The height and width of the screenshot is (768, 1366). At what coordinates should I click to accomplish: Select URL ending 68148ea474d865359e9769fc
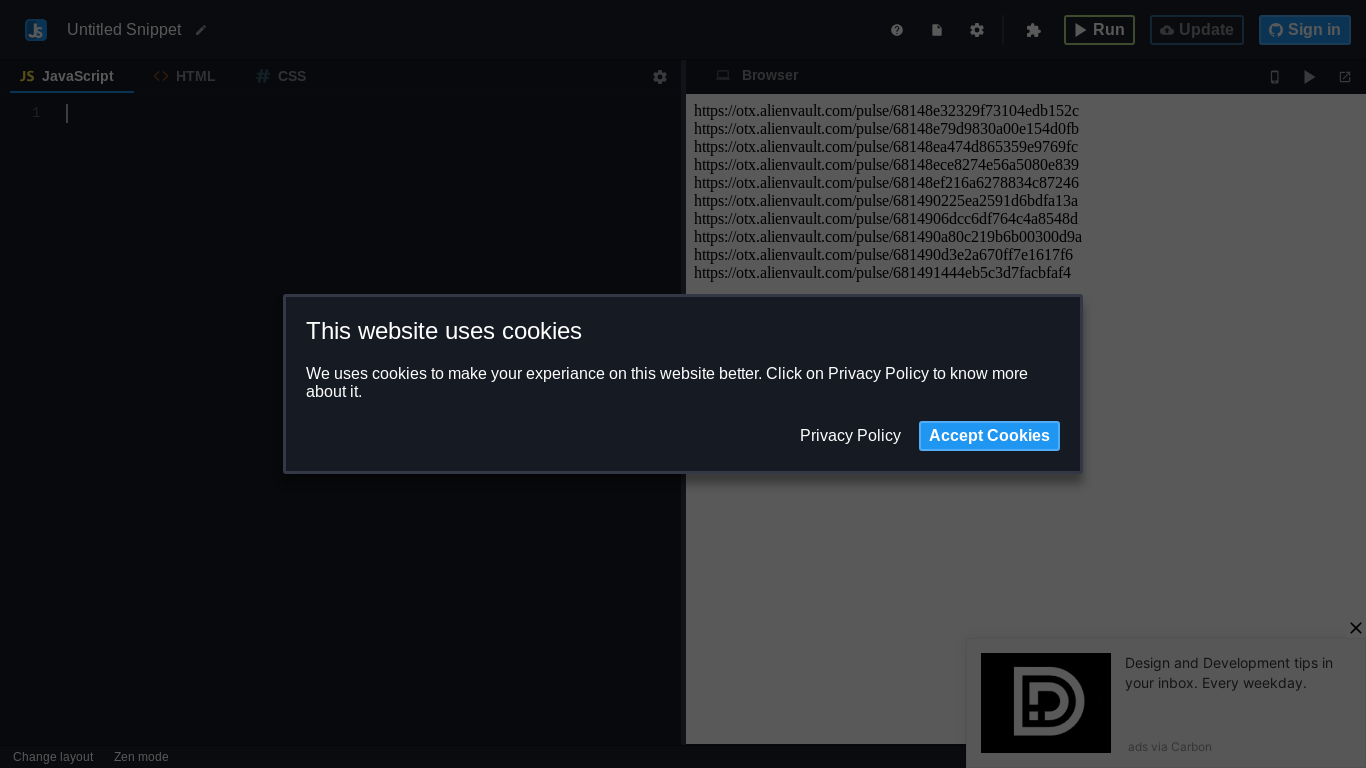coord(886,147)
